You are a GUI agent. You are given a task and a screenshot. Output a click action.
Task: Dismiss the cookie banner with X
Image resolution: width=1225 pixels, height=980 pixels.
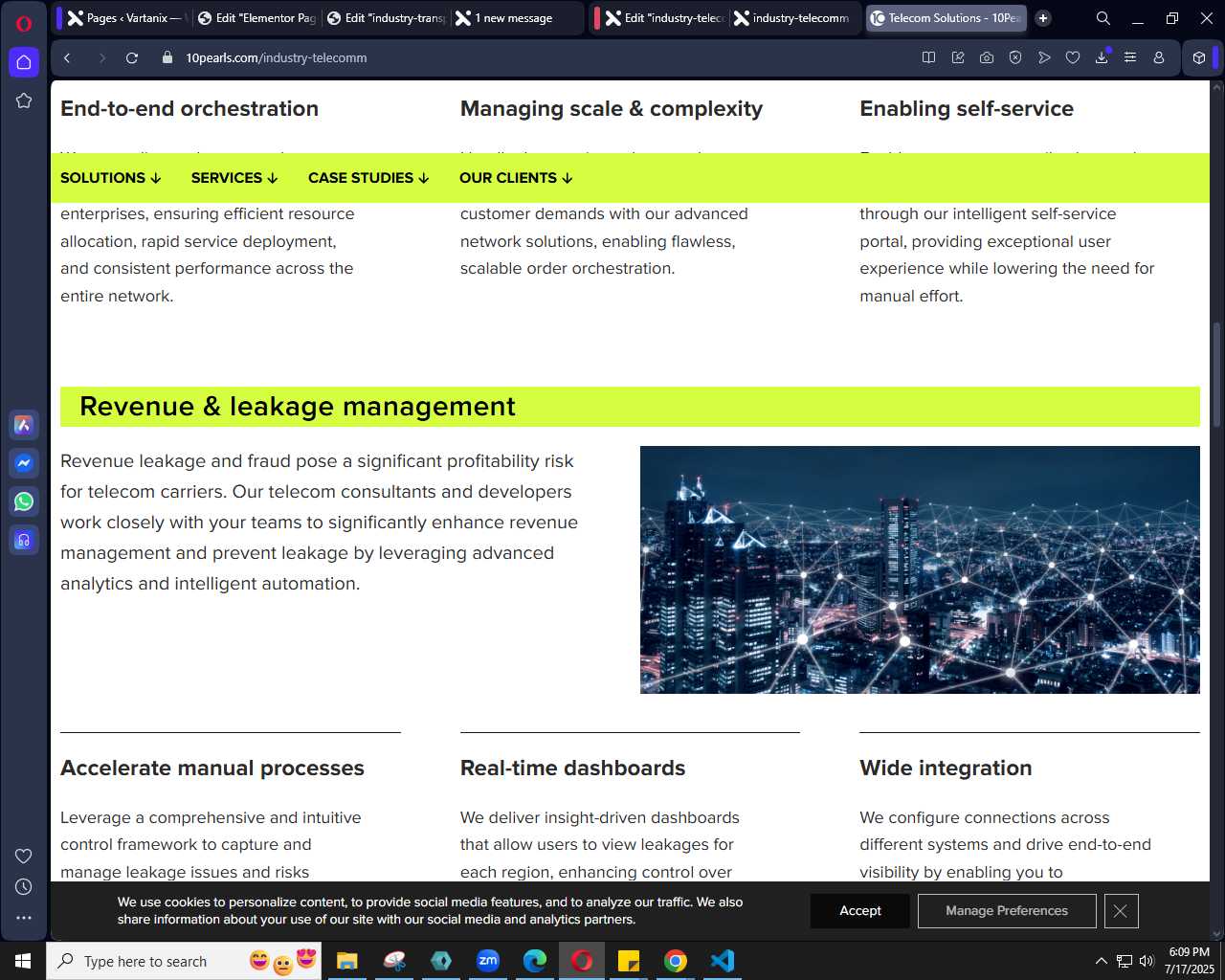click(1121, 911)
